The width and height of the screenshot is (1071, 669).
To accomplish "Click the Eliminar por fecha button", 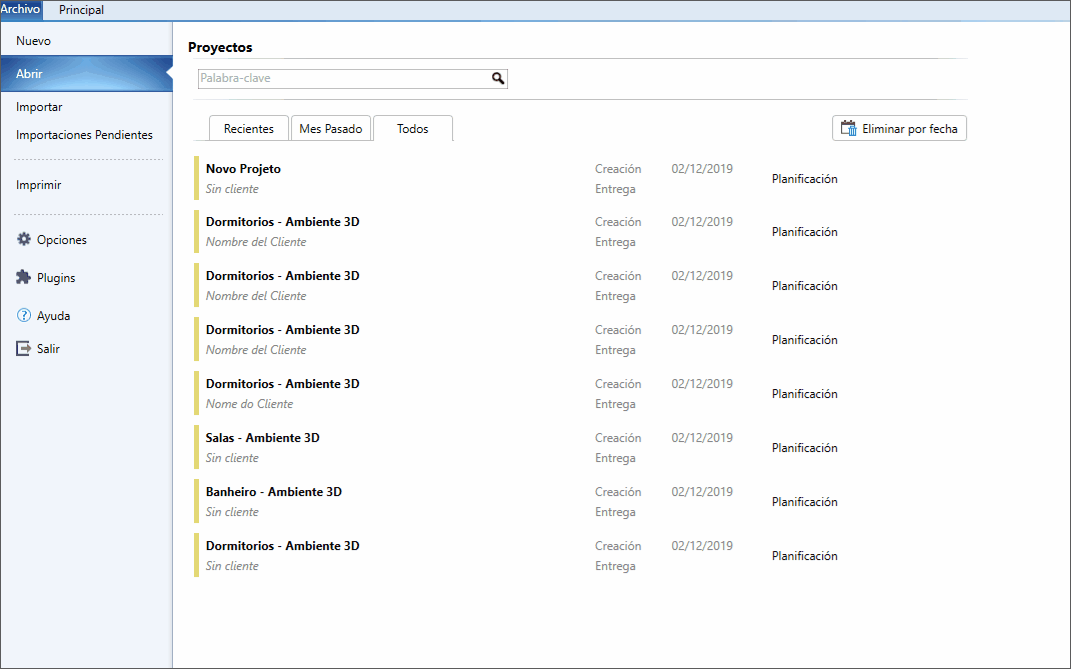I will click(899, 128).
